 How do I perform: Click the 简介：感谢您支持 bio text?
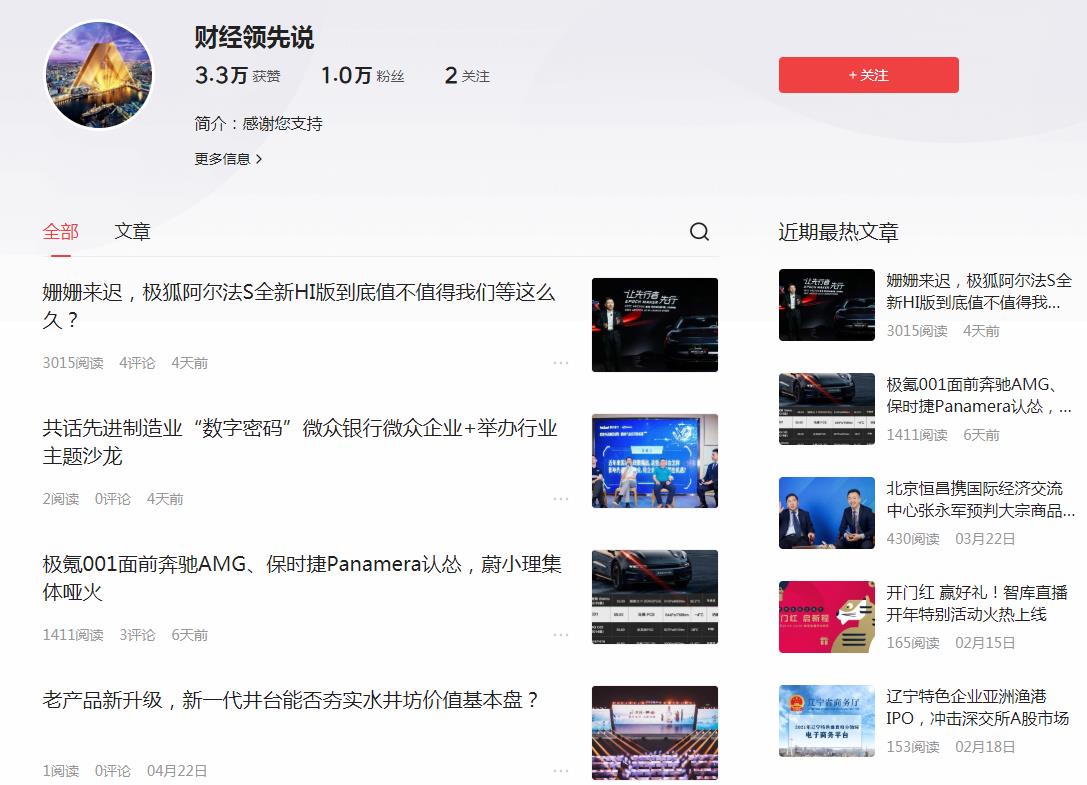258,123
